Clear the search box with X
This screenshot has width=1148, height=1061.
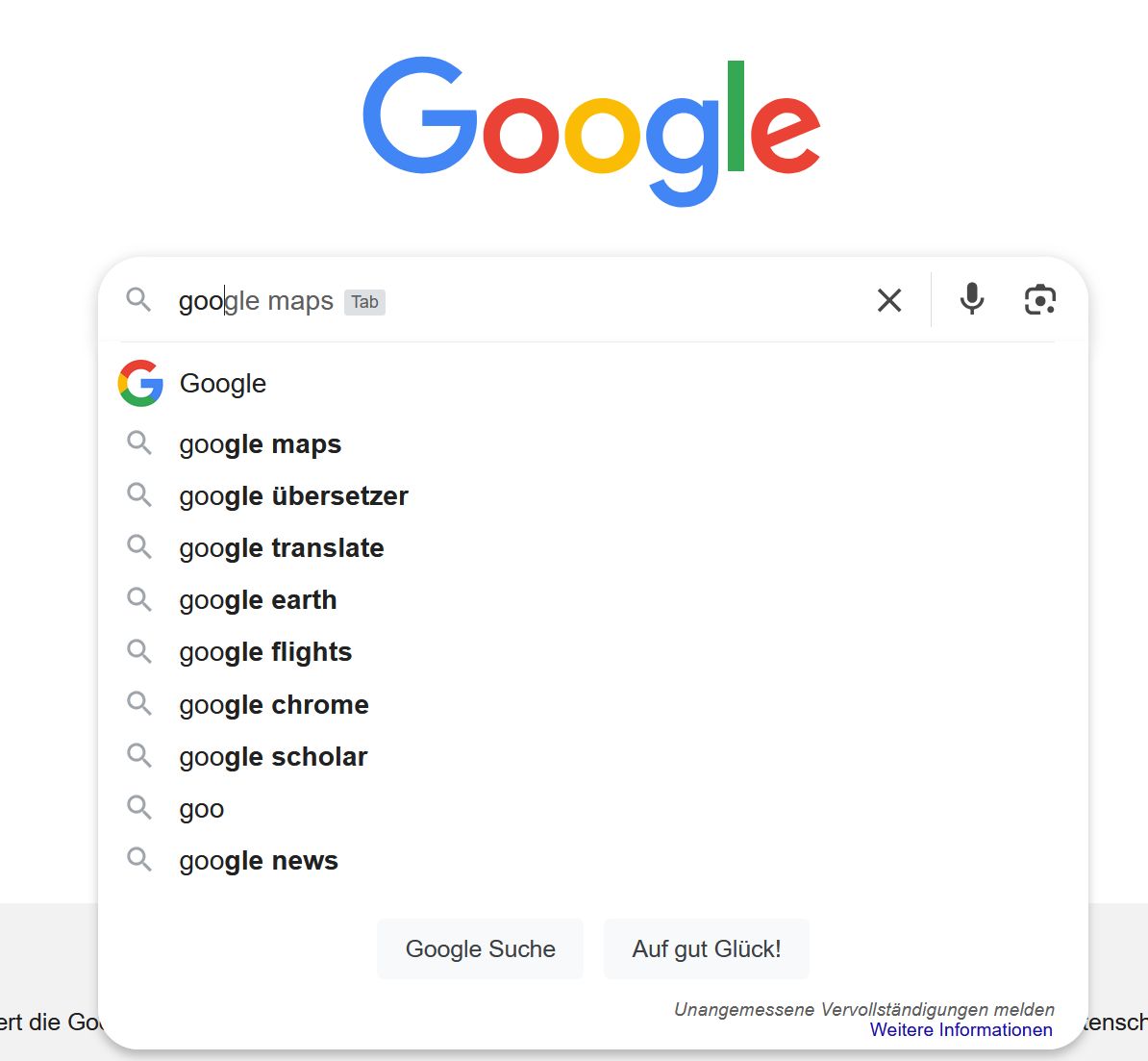[889, 300]
